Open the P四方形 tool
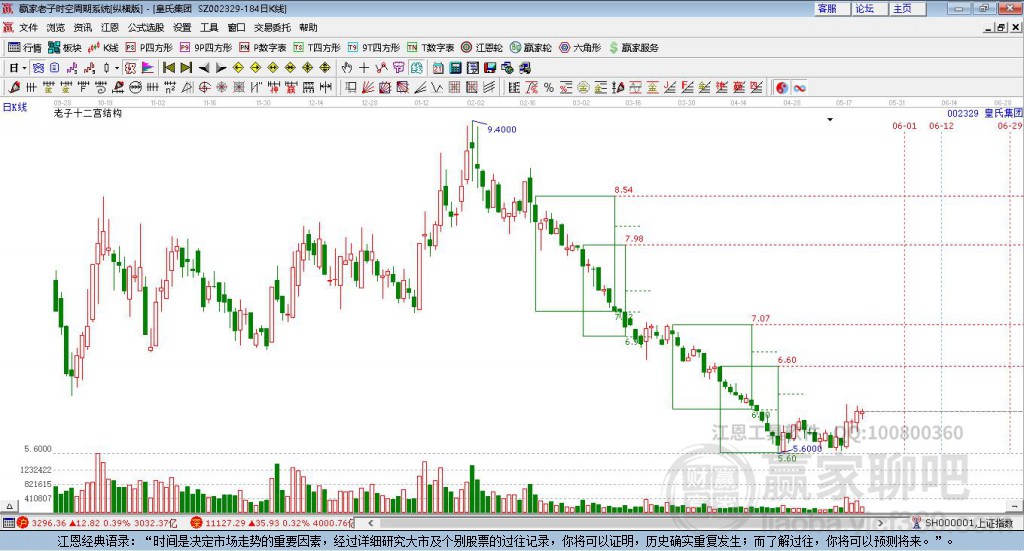The width and height of the screenshot is (1024, 551). click(149, 48)
